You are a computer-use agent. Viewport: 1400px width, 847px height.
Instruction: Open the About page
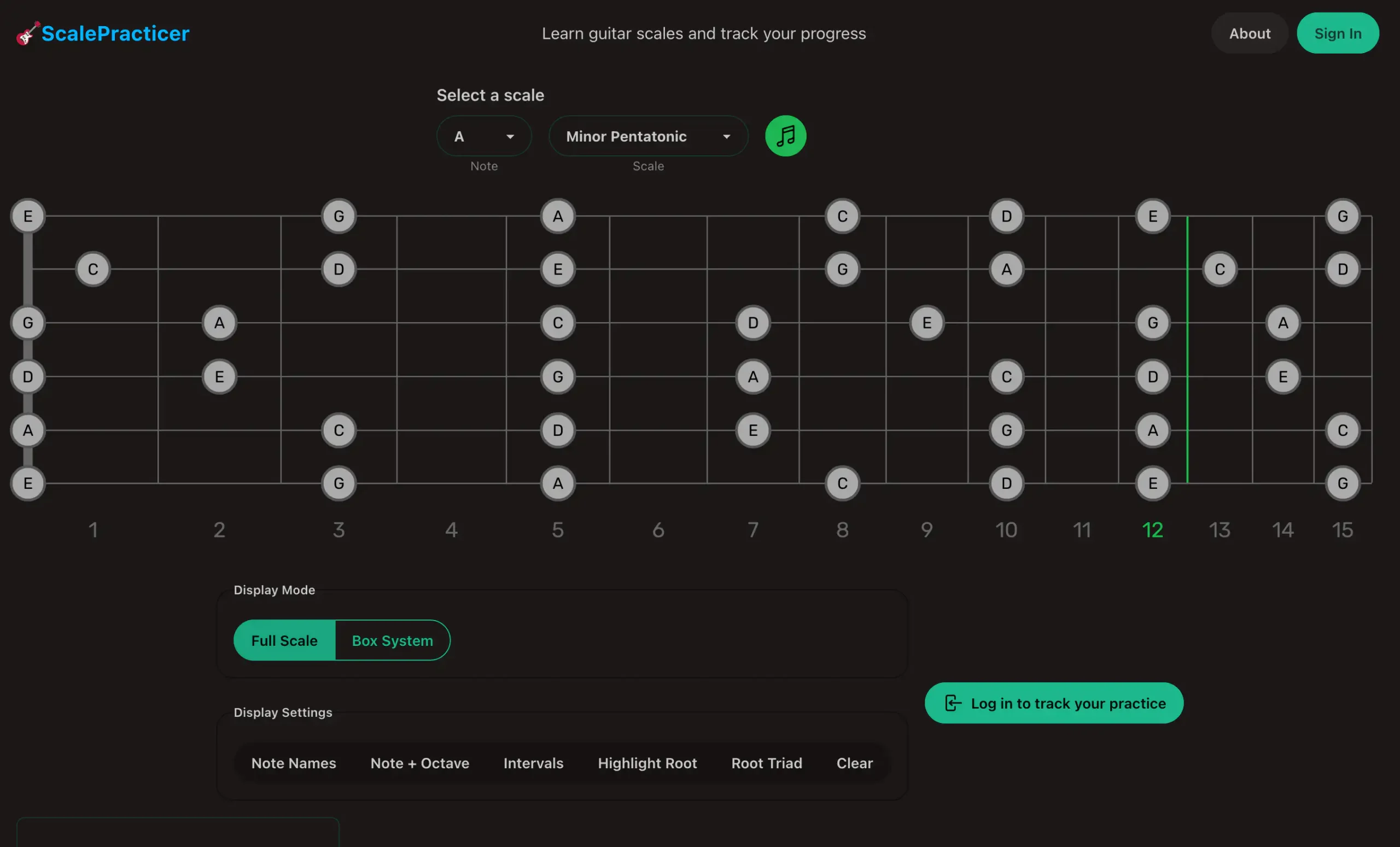1250,33
